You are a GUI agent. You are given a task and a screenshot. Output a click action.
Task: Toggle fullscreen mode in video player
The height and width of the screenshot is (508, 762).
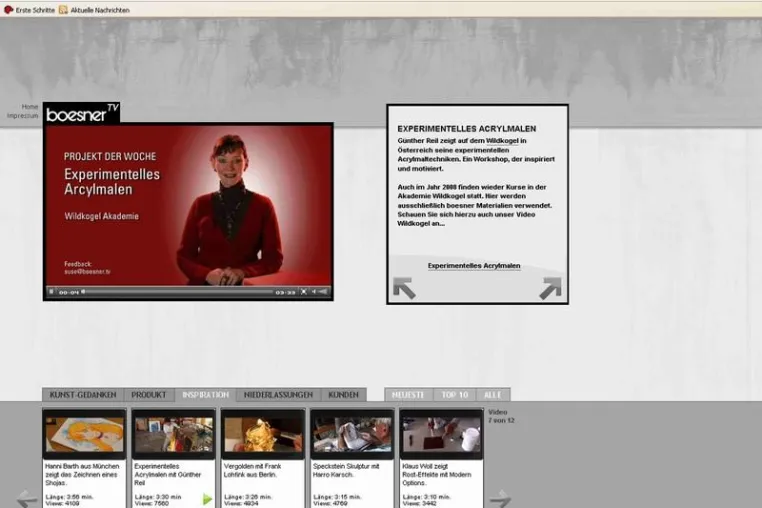coord(304,292)
